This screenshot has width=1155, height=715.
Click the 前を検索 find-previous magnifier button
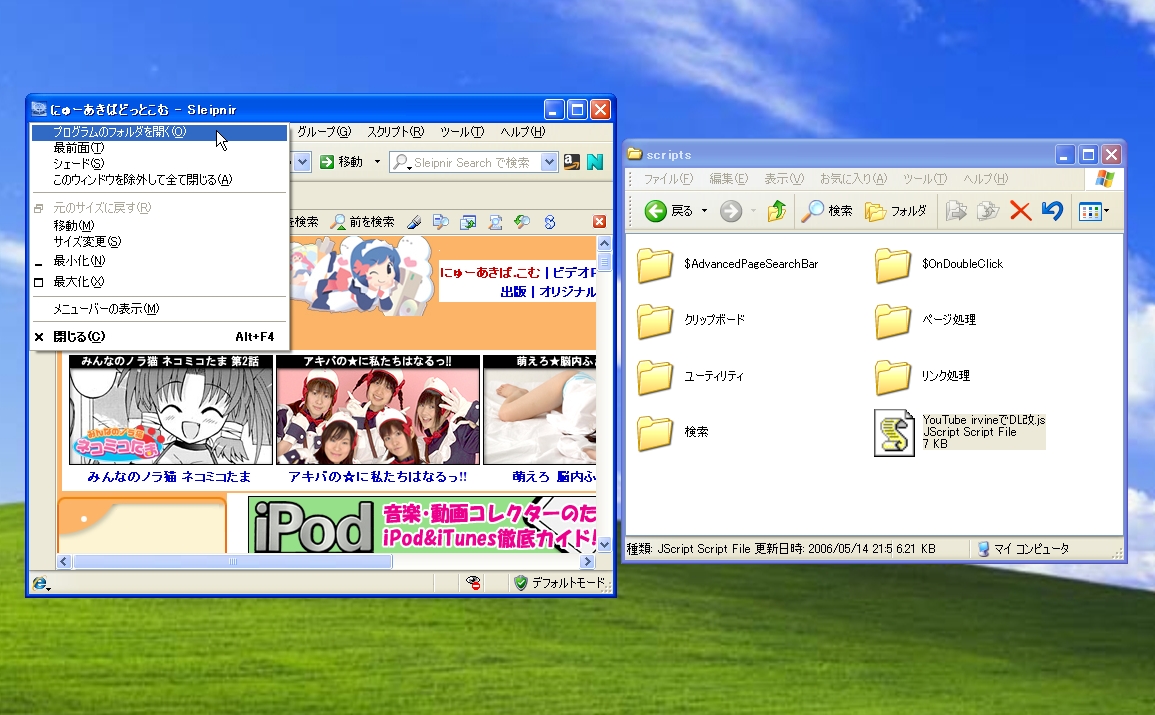pyautogui.click(x=362, y=222)
